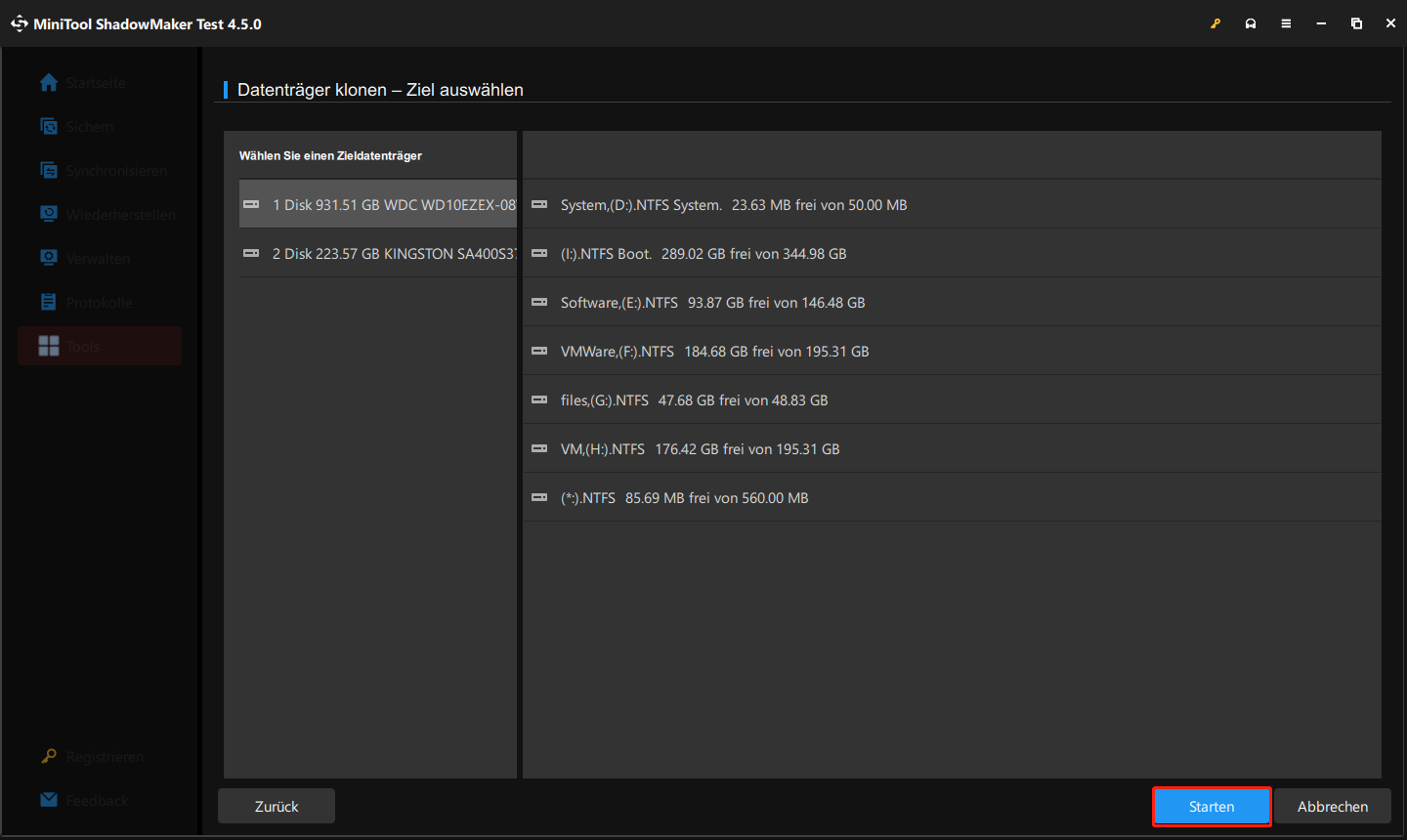The width and height of the screenshot is (1407, 840).
Task: Click (*:).NTFS 560.00 MB partition row
Action: point(952,497)
